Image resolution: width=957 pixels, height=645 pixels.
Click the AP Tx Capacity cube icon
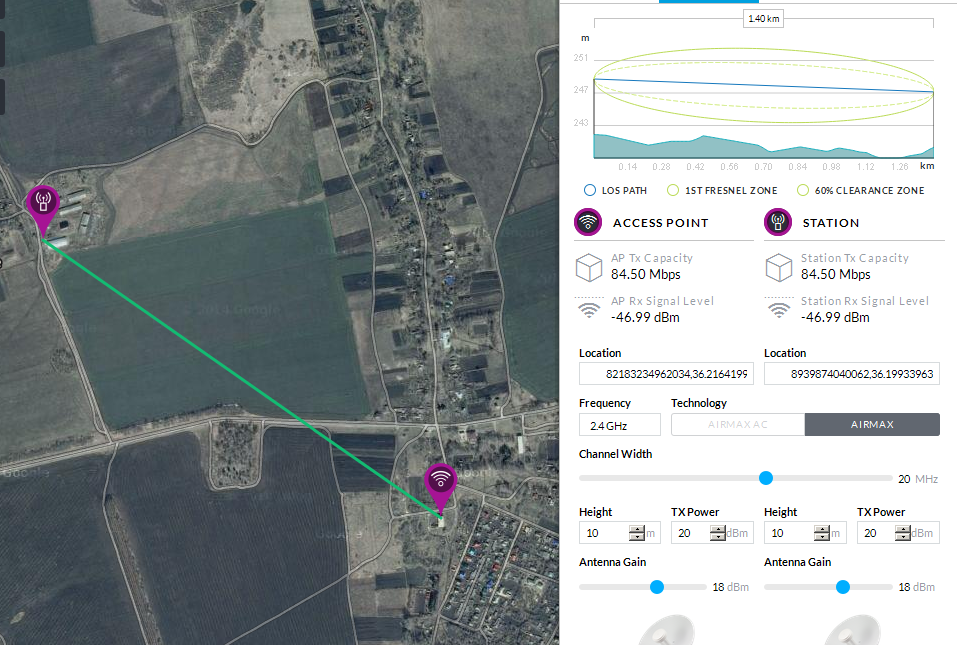click(589, 267)
